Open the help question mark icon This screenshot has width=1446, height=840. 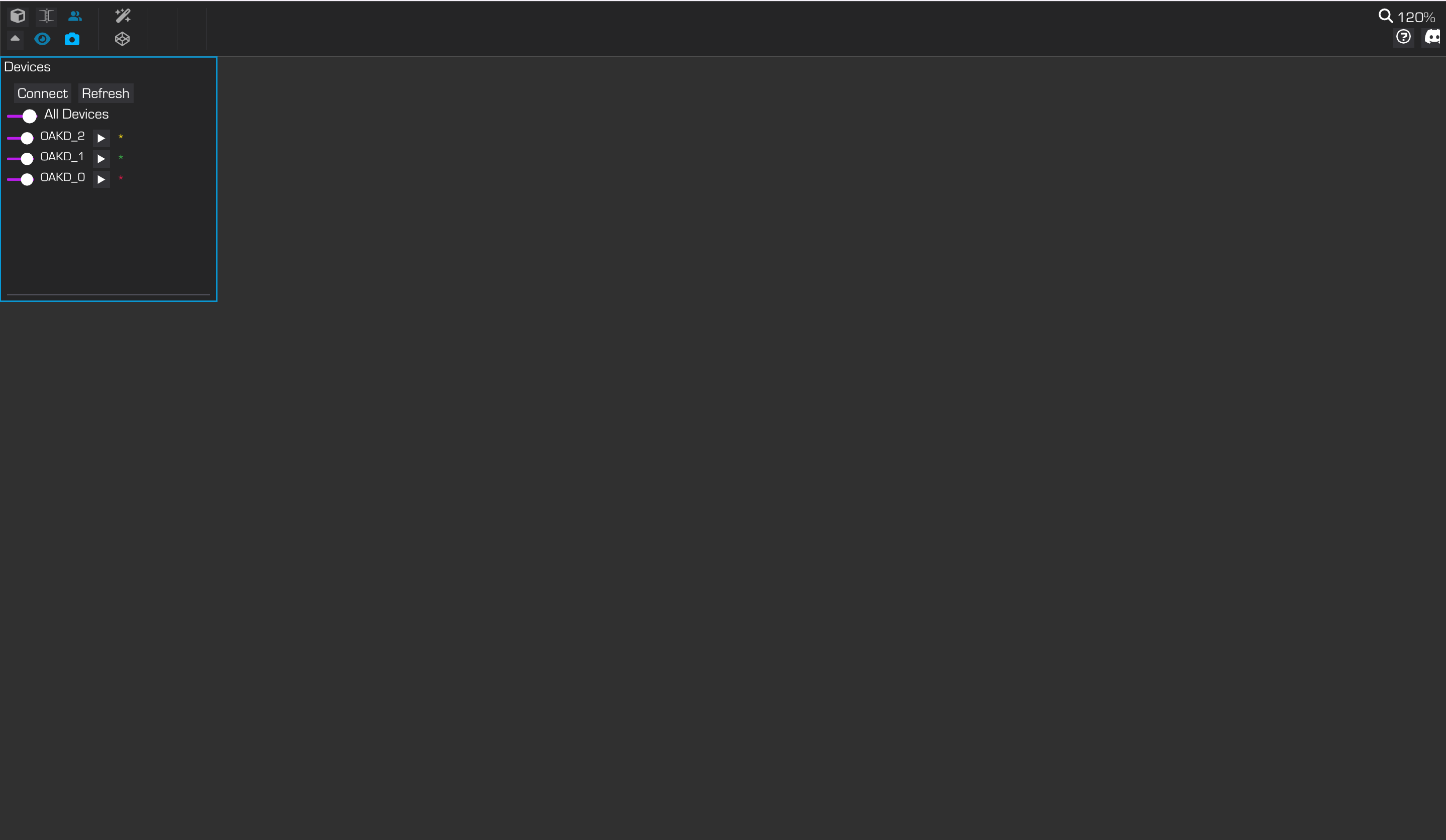click(1403, 37)
